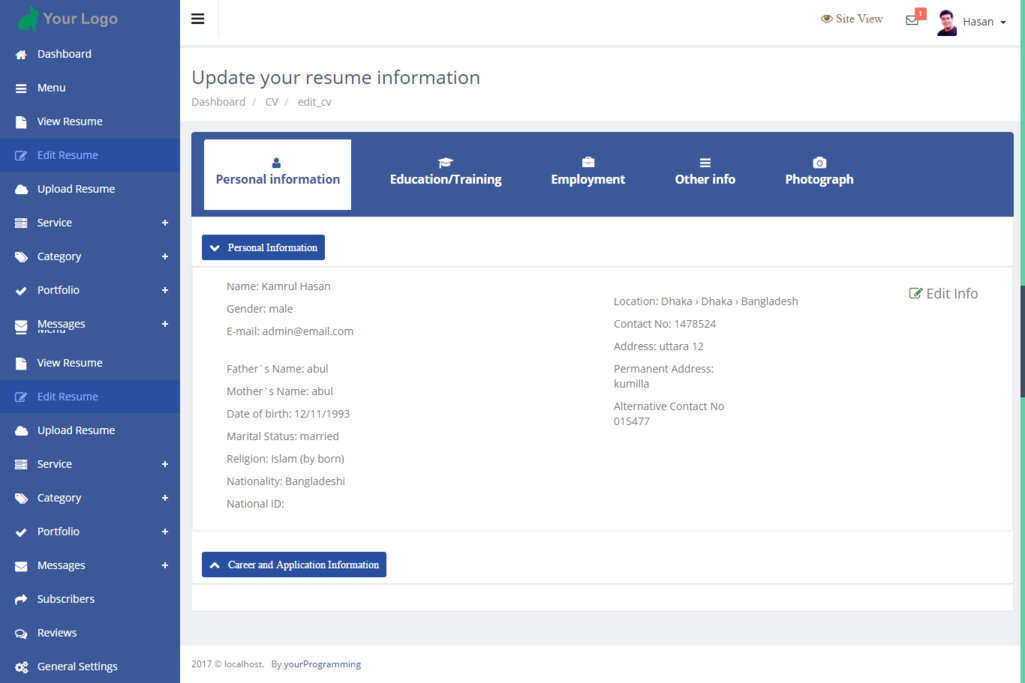
Task: Click the Dashboard breadcrumb link
Action: 218,102
